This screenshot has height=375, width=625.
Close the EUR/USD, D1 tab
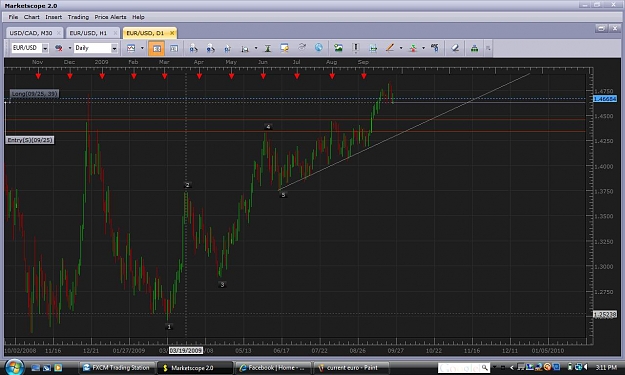172,33
